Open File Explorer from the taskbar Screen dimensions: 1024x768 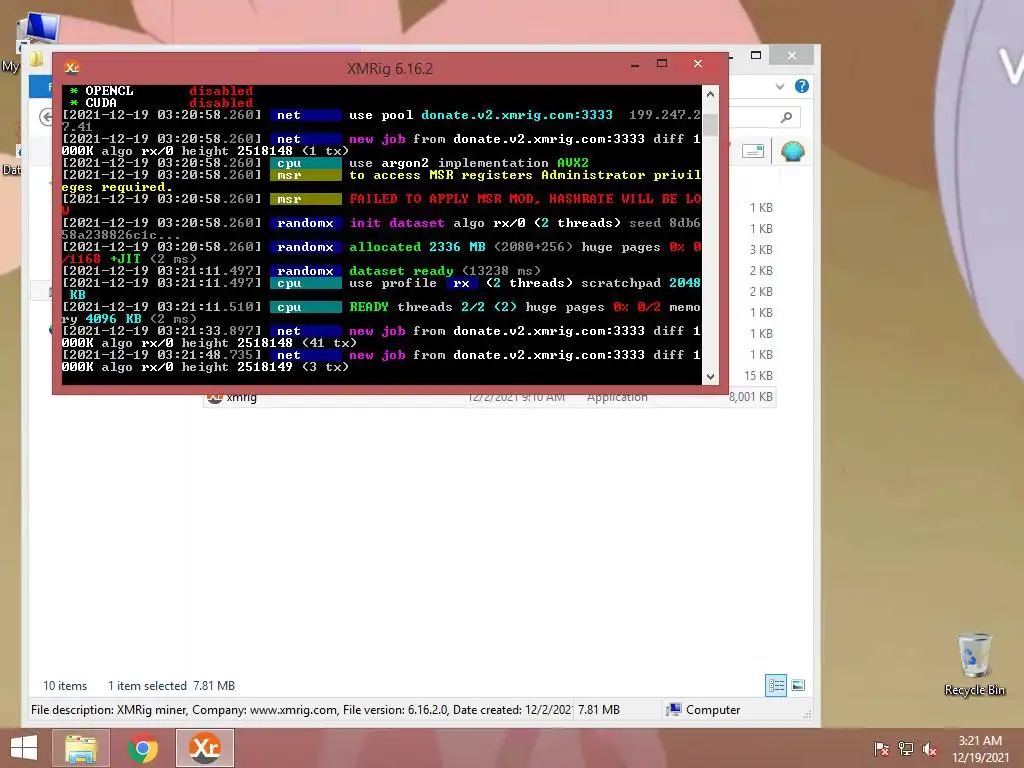(81, 748)
